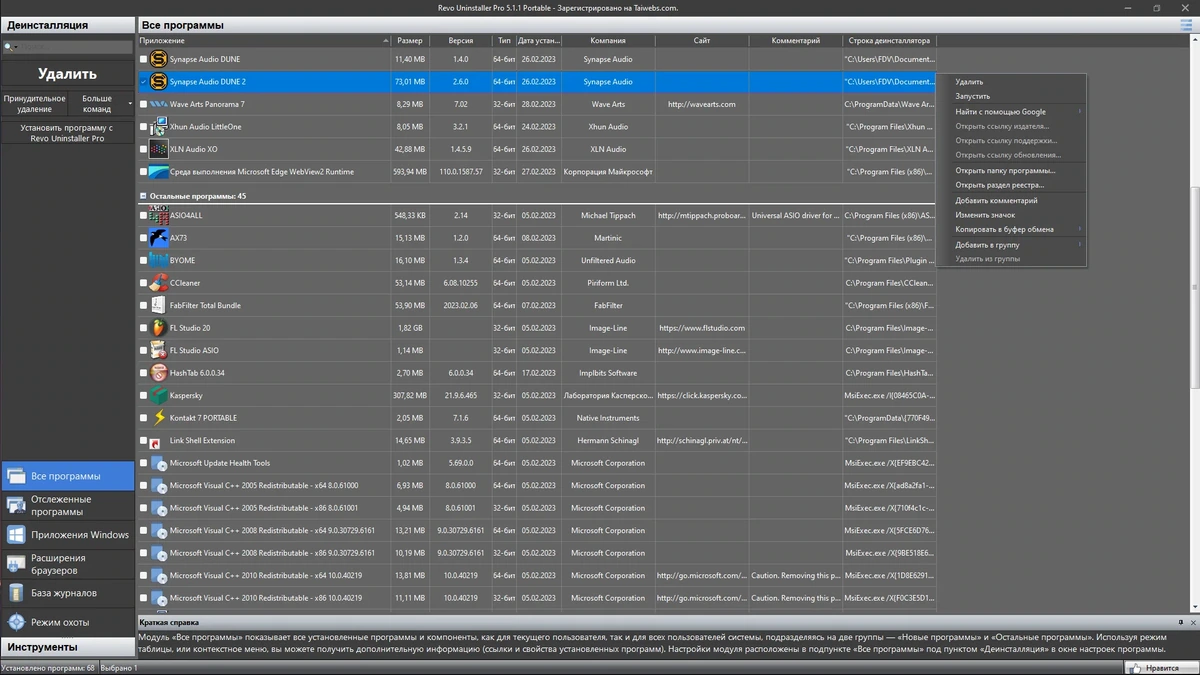Image resolution: width=1200 pixels, height=675 pixels.
Task: Click the Kaspersky program icon
Action: [x=158, y=395]
